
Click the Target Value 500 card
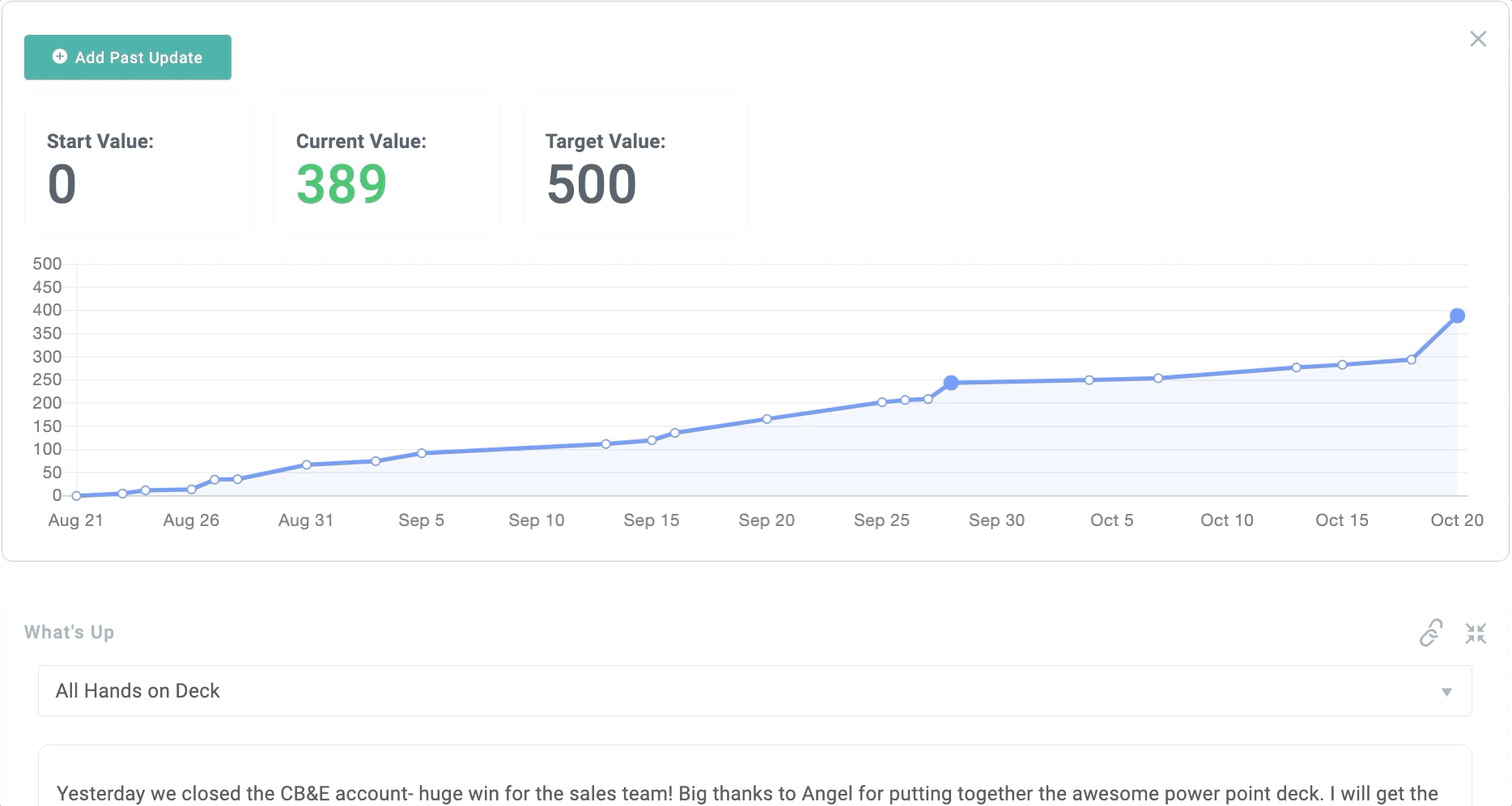[636, 166]
